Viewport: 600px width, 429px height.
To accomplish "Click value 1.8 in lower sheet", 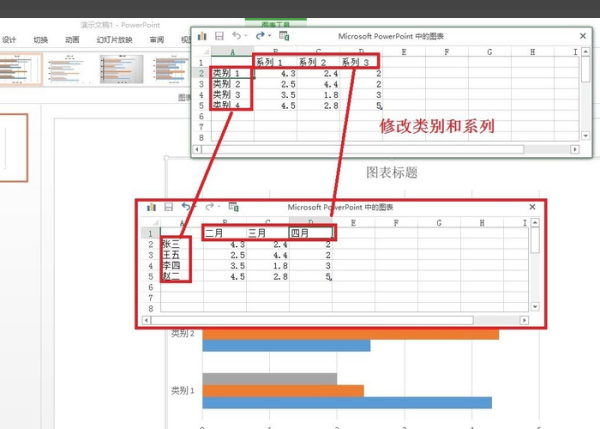I will [268, 265].
